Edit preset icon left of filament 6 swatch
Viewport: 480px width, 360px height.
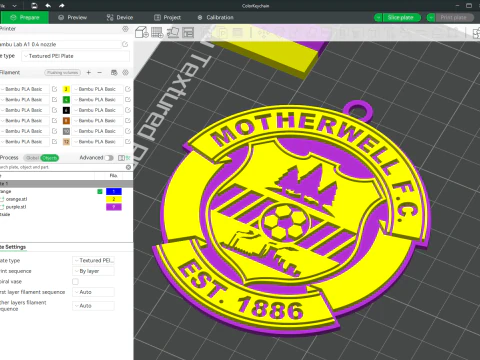55,110
